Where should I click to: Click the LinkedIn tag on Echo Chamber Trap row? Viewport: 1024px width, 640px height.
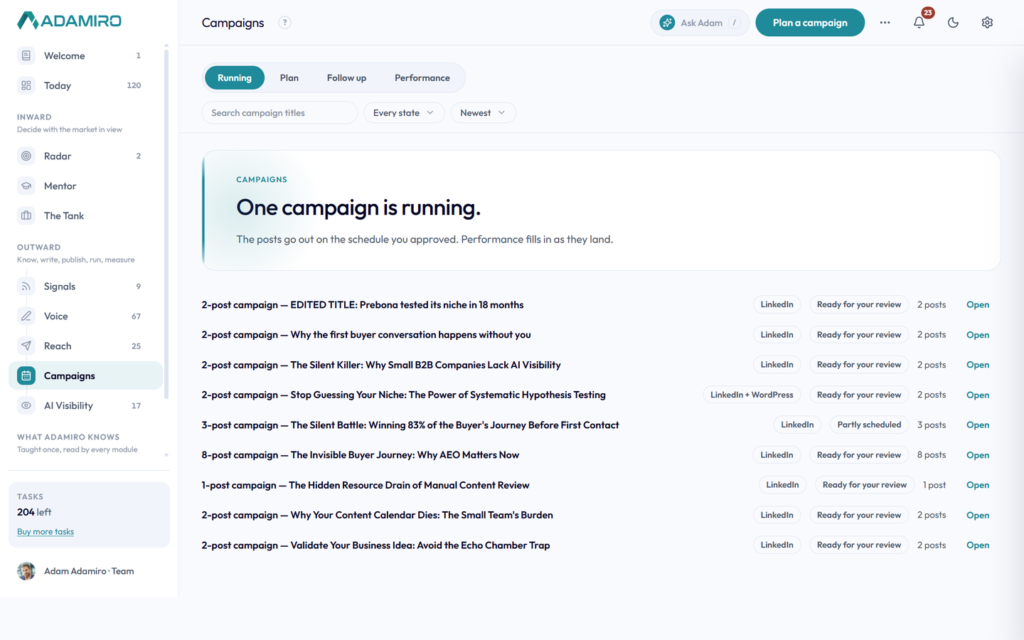coord(776,545)
